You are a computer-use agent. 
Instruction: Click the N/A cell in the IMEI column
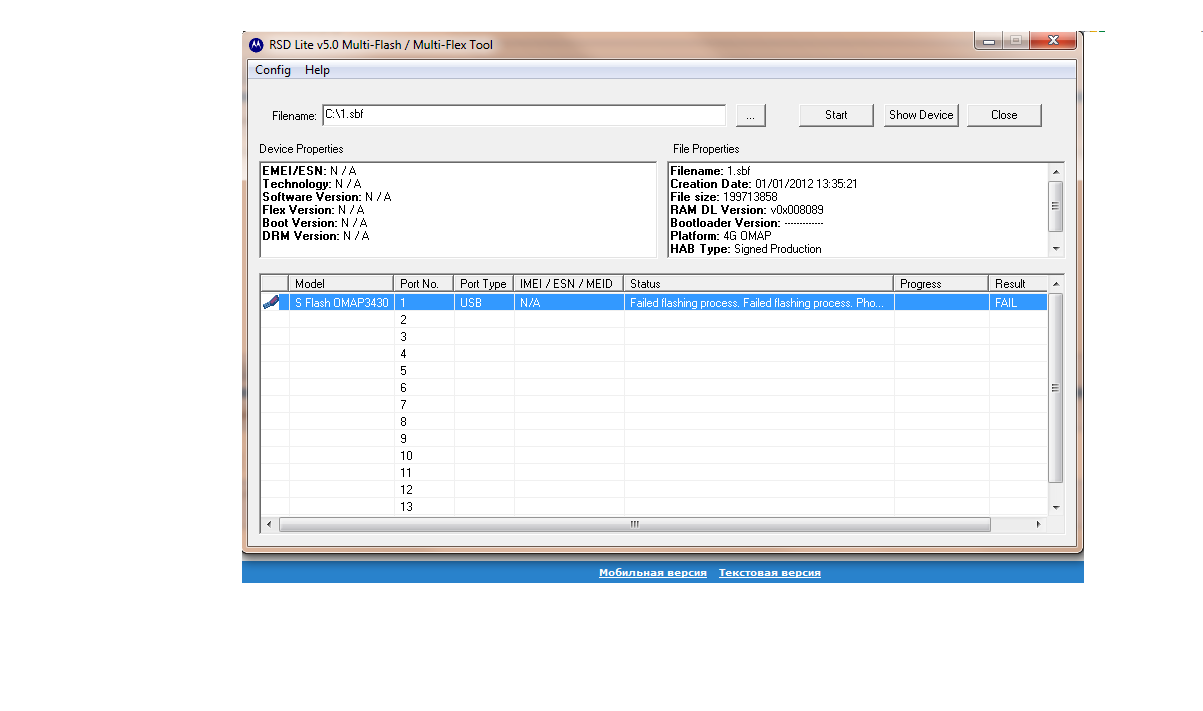click(x=569, y=302)
